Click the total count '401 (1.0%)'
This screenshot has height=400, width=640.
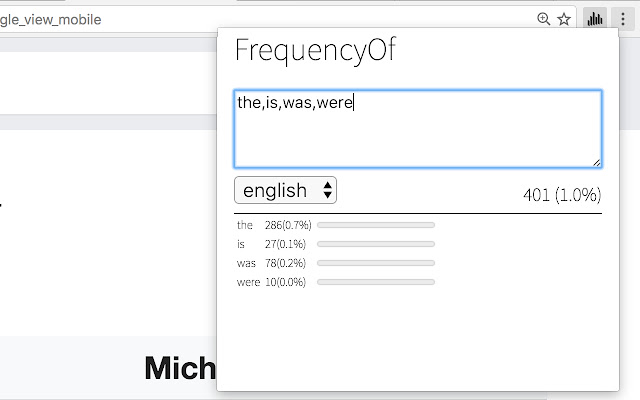(x=561, y=194)
